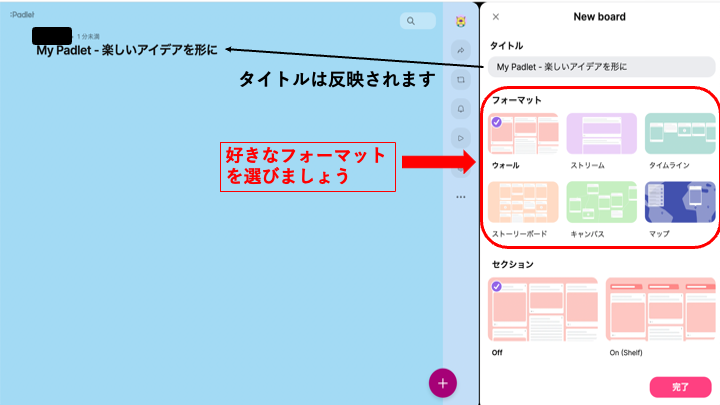The height and width of the screenshot is (405, 720).
Task: Choose the ストーリーボード format
Action: [522, 202]
